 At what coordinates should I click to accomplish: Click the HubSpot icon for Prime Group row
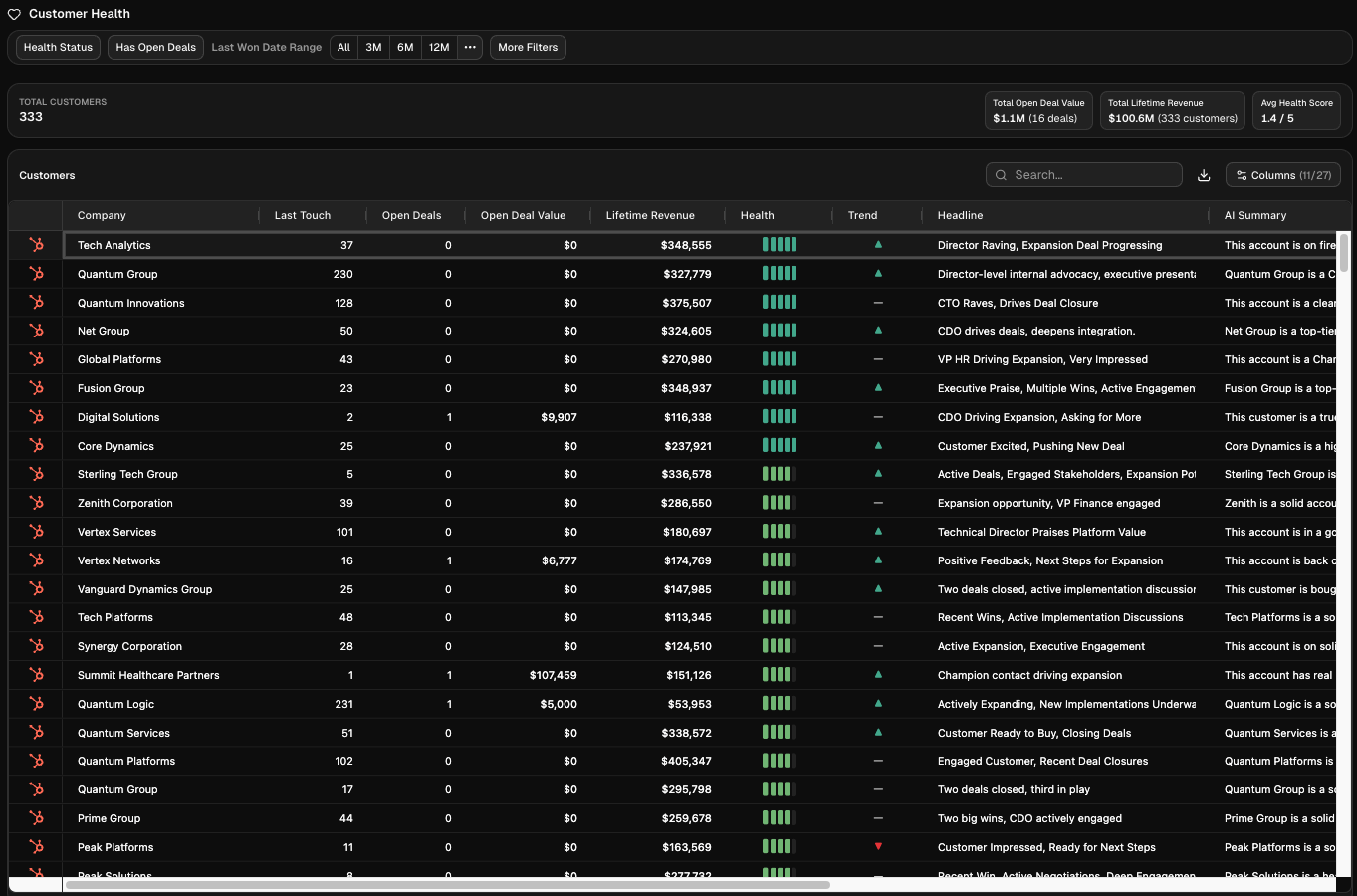[36, 818]
